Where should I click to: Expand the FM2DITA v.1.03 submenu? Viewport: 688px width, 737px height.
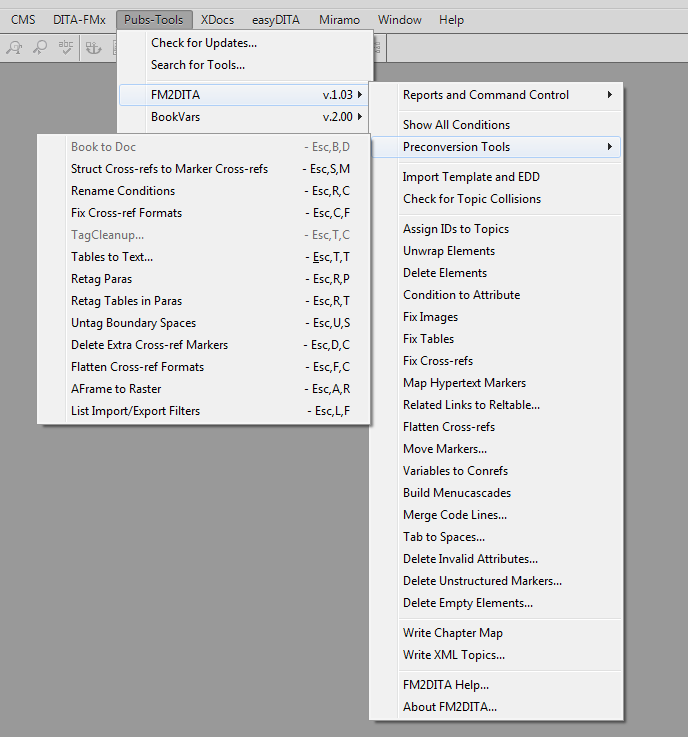(x=243, y=95)
